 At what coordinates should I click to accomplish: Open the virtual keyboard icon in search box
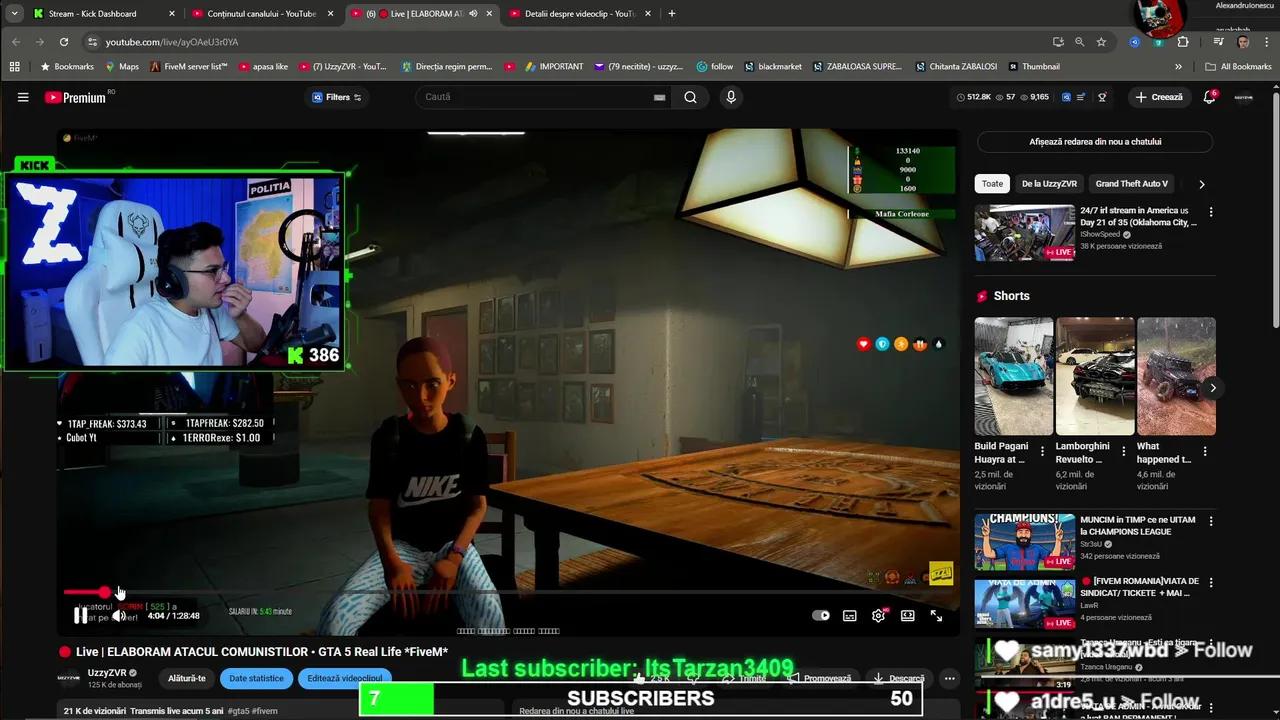pyautogui.click(x=659, y=97)
